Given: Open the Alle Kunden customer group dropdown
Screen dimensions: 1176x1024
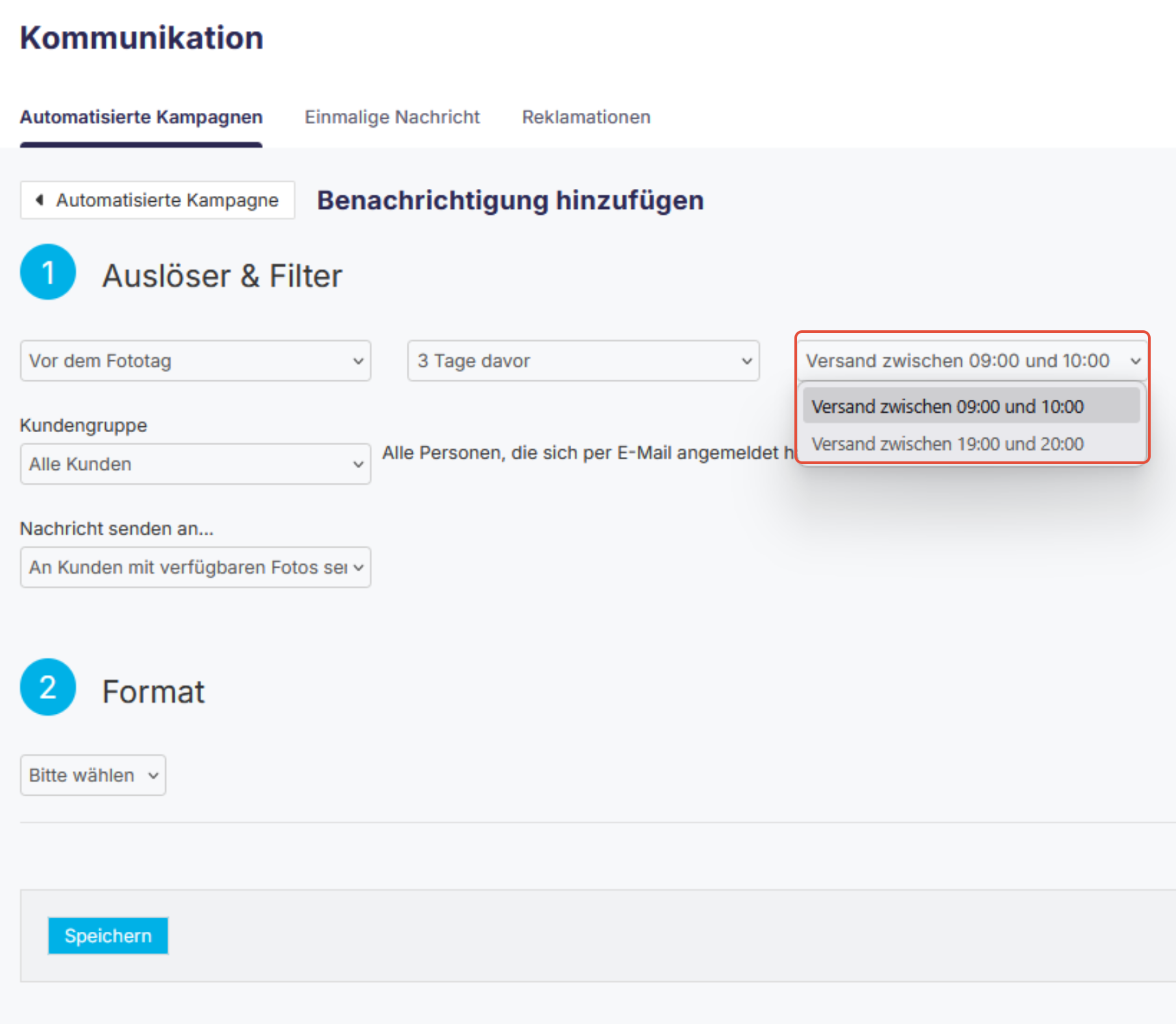Looking at the screenshot, I should click(195, 464).
